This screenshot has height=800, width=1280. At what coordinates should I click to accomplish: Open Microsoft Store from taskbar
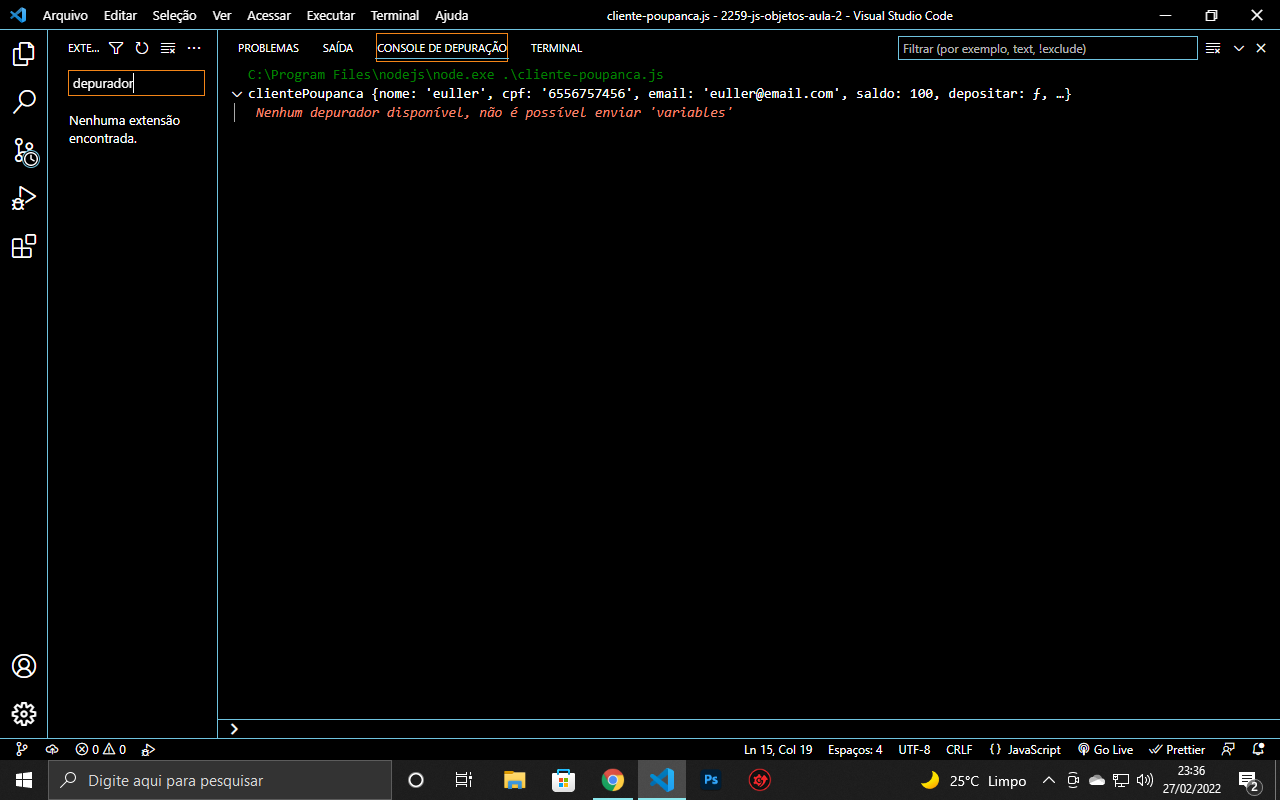[563, 780]
